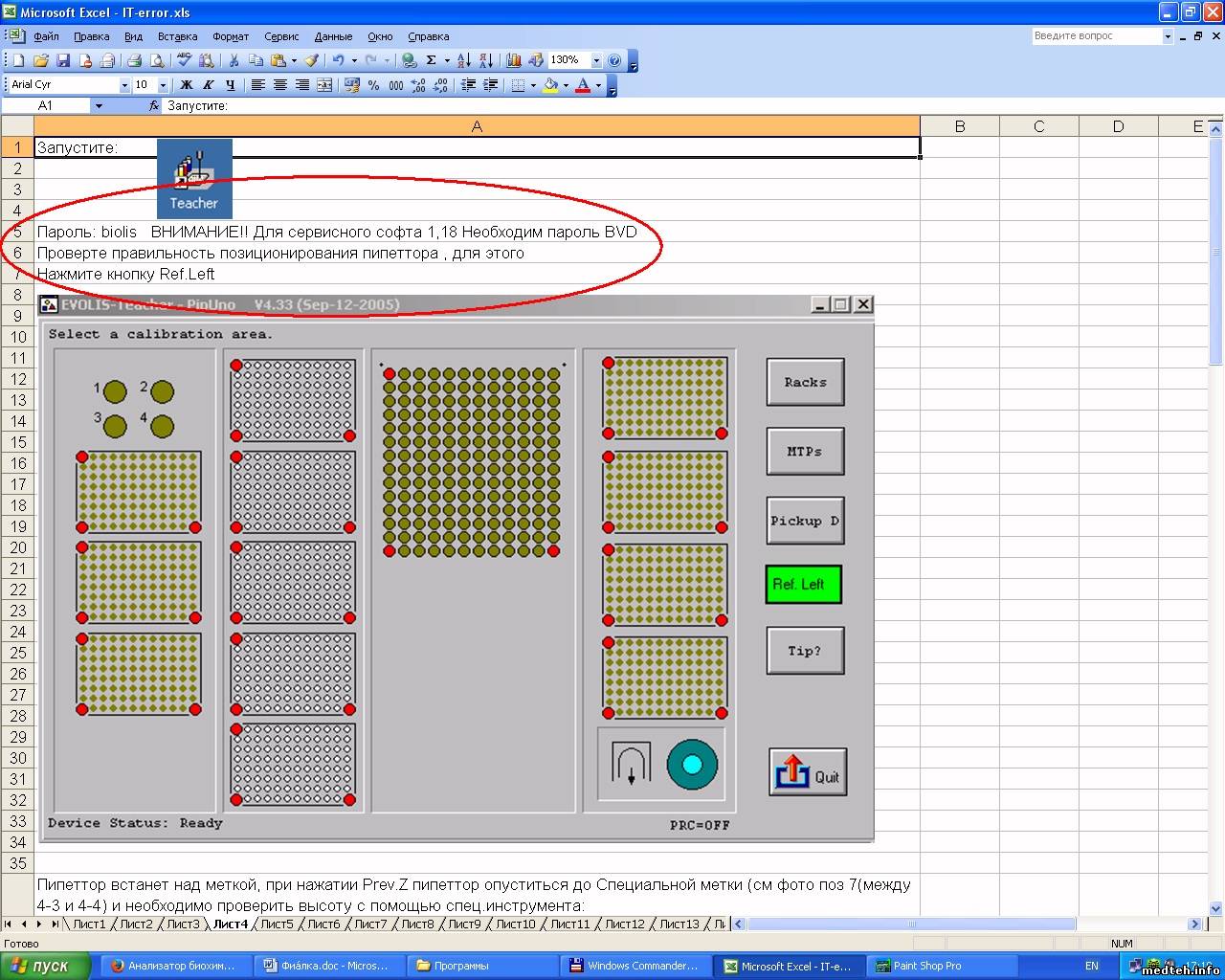The image size is (1225, 980).
Task: Switch to the Лист7 sheet tab
Action: (370, 924)
